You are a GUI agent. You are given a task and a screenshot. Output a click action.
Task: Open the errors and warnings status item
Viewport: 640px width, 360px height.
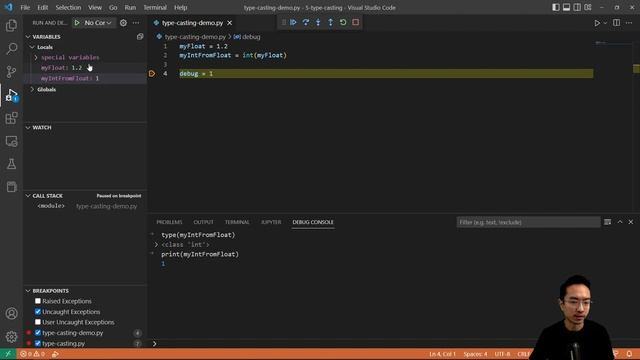32,354
